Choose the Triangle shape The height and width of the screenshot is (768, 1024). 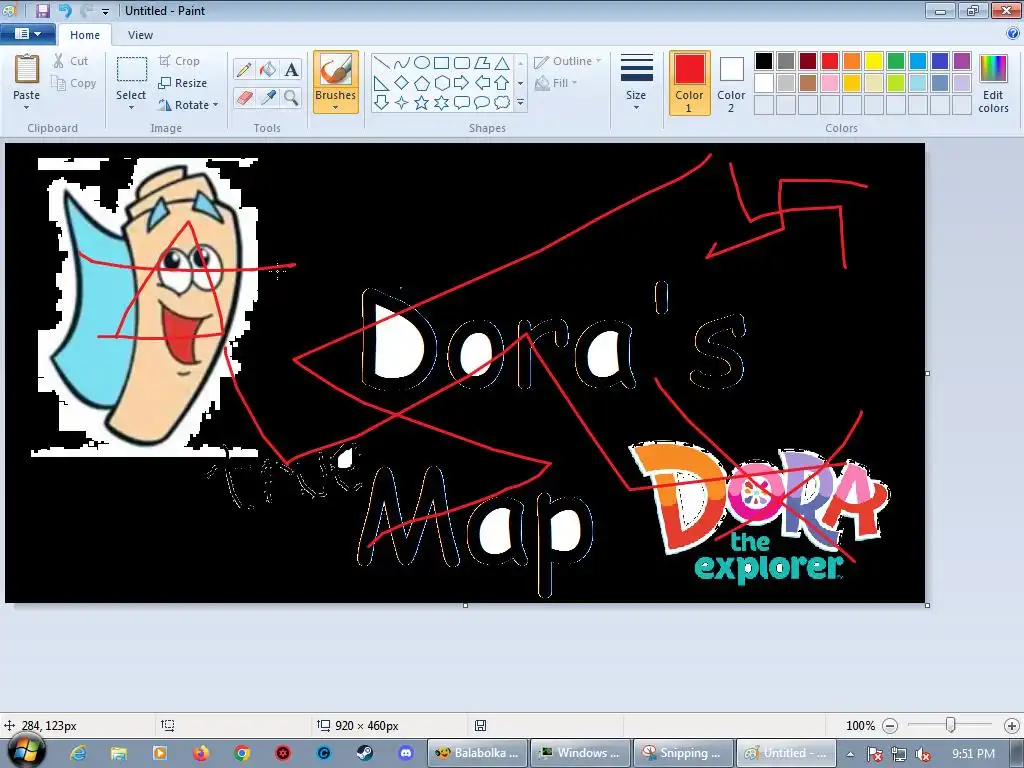coord(502,63)
